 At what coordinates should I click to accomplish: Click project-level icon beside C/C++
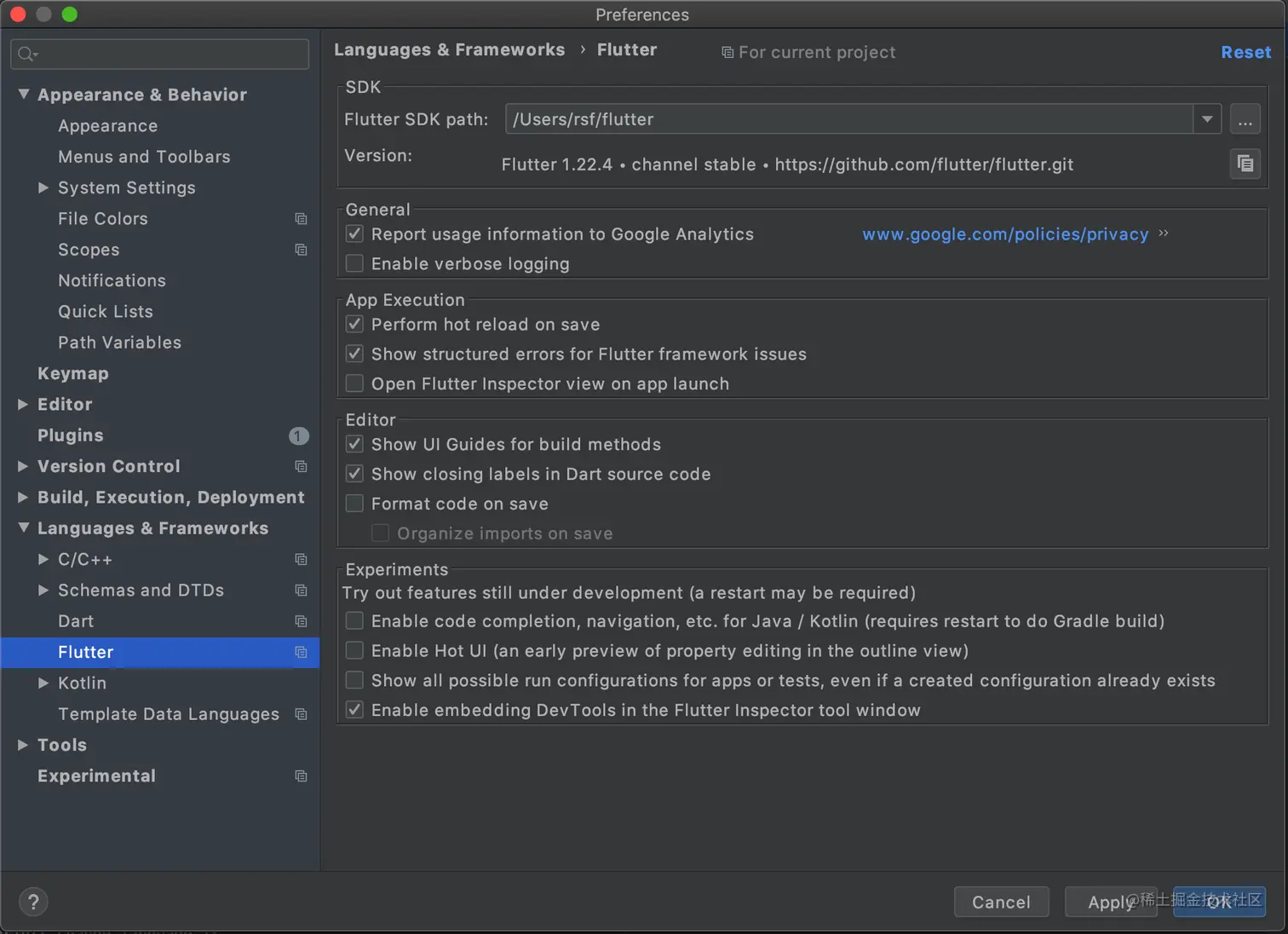click(x=301, y=559)
